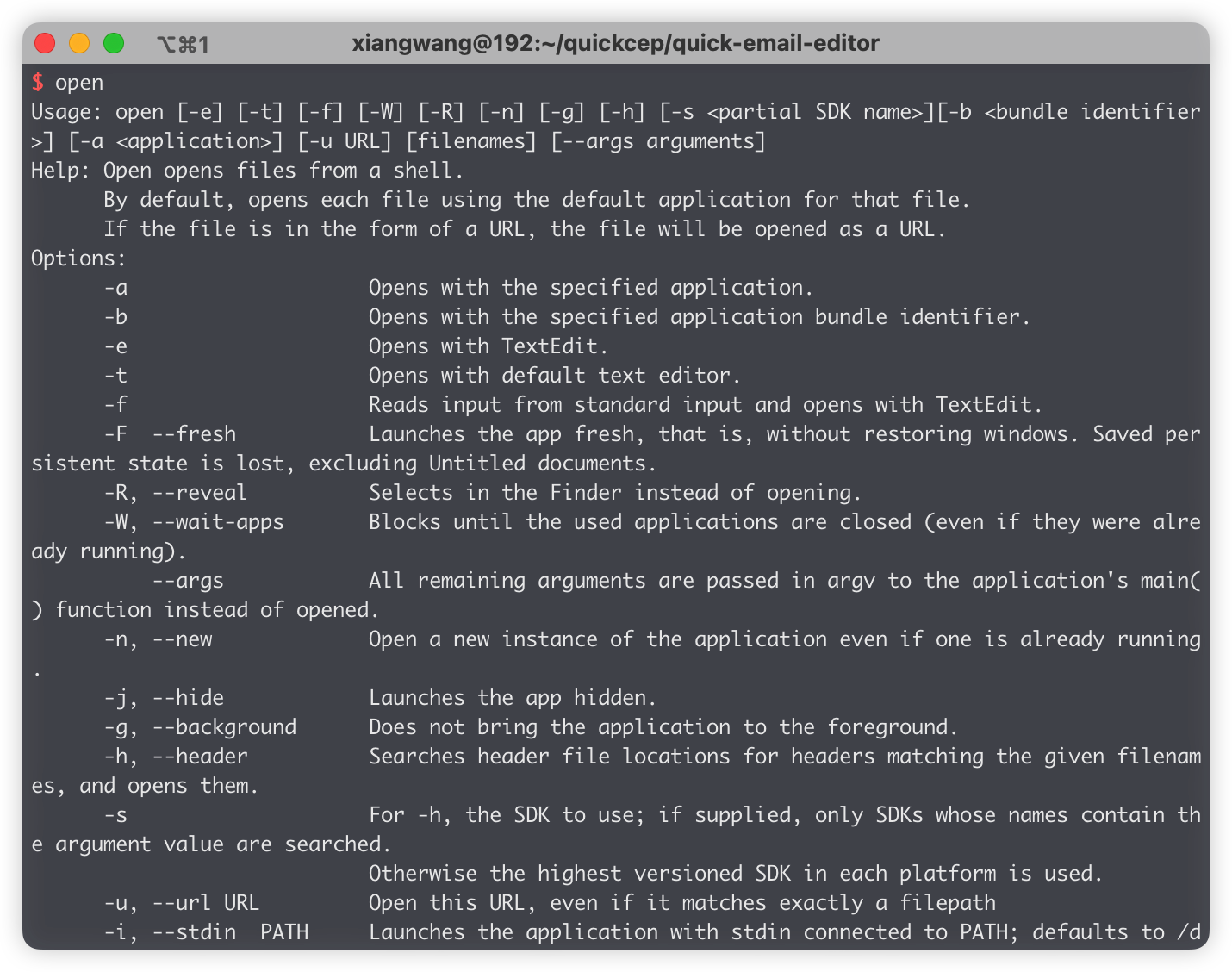This screenshot has width=1232, height=972.
Task: Click 'Does not bring the application' description
Action: 663,727
